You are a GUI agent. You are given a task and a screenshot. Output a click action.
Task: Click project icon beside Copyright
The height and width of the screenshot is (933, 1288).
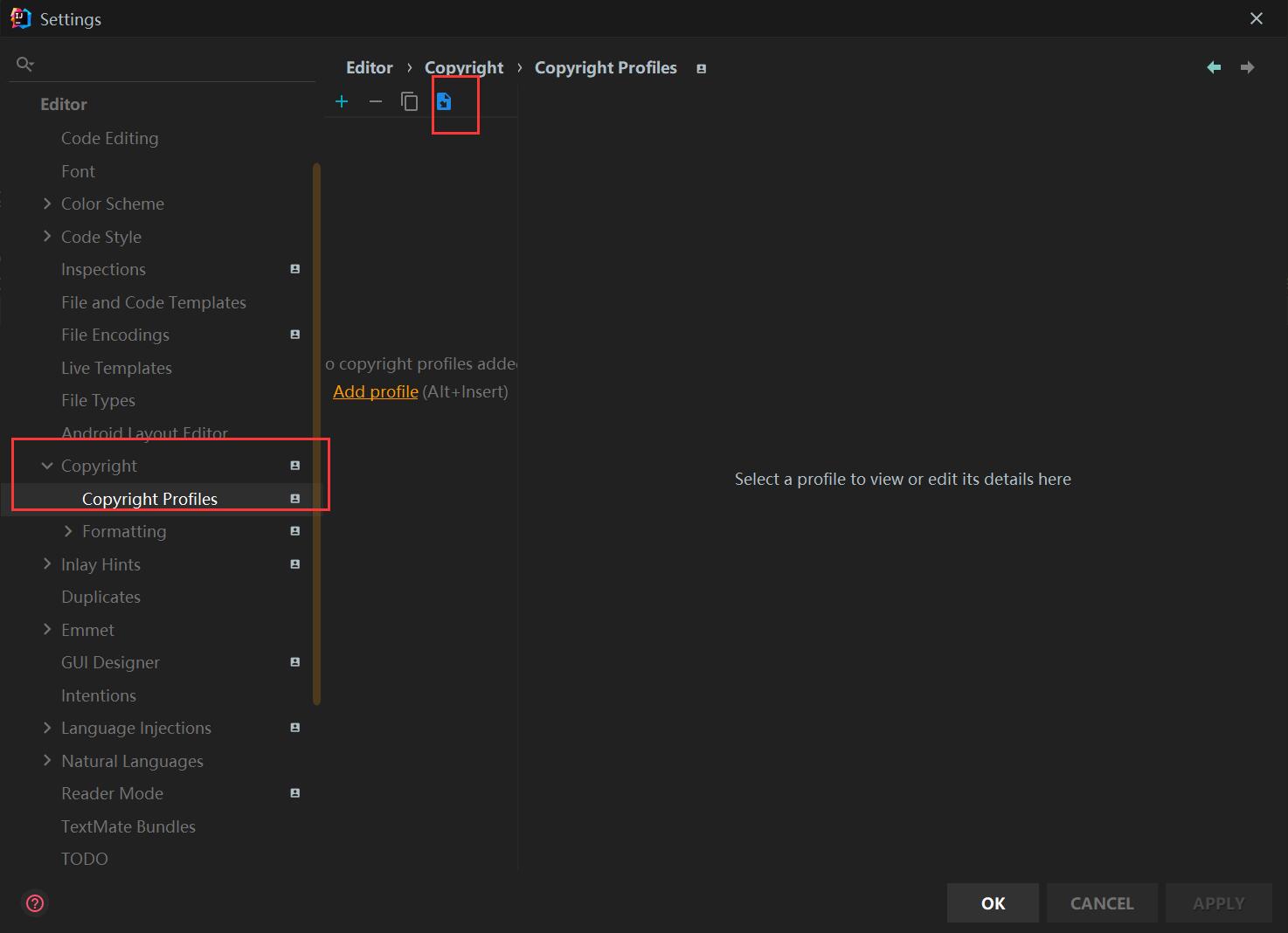click(295, 466)
